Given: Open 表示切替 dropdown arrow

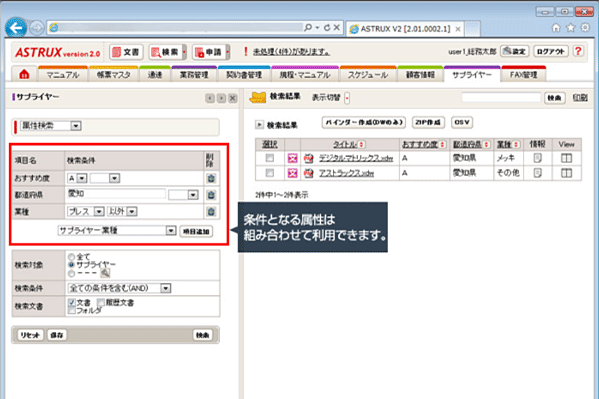Looking at the screenshot, I should click(347, 98).
